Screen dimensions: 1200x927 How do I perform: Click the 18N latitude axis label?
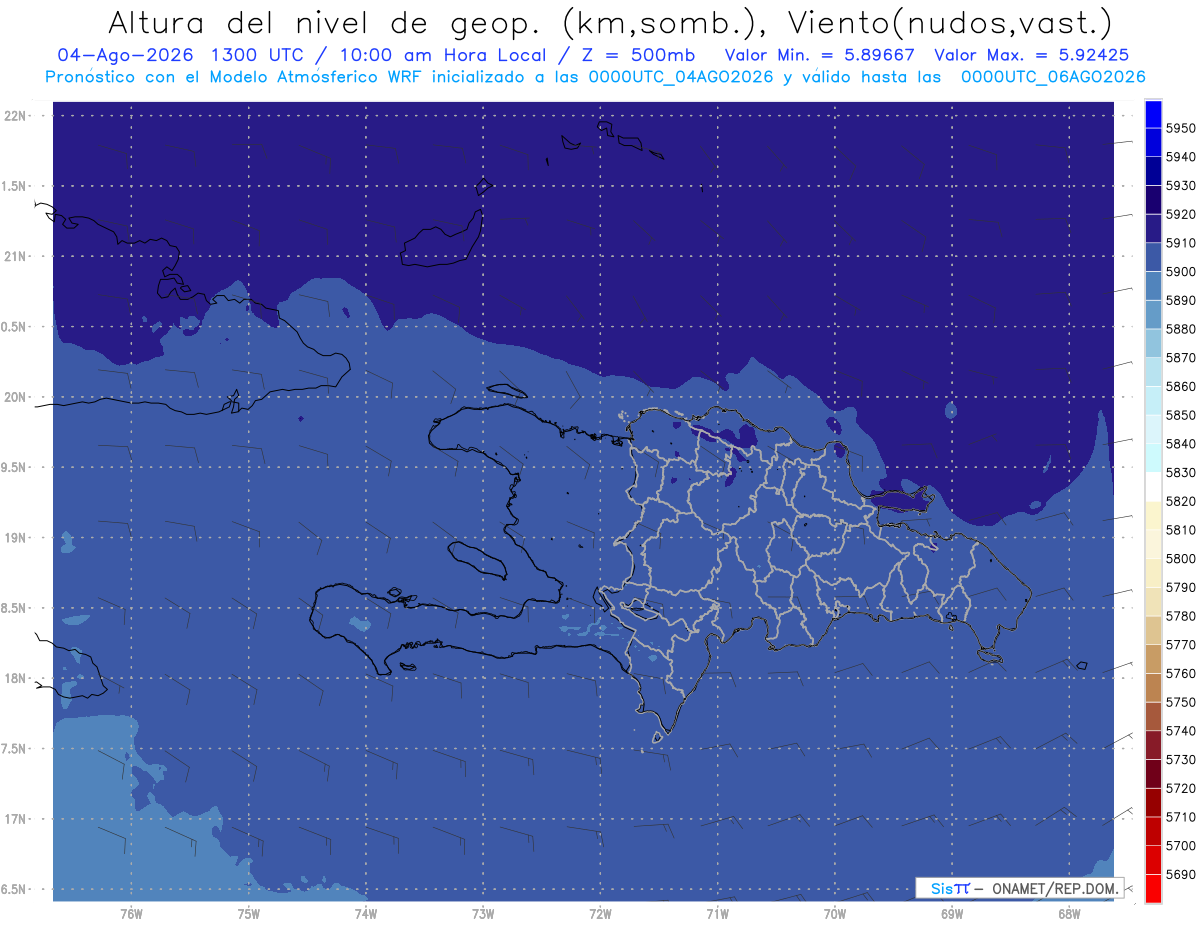tap(17, 678)
